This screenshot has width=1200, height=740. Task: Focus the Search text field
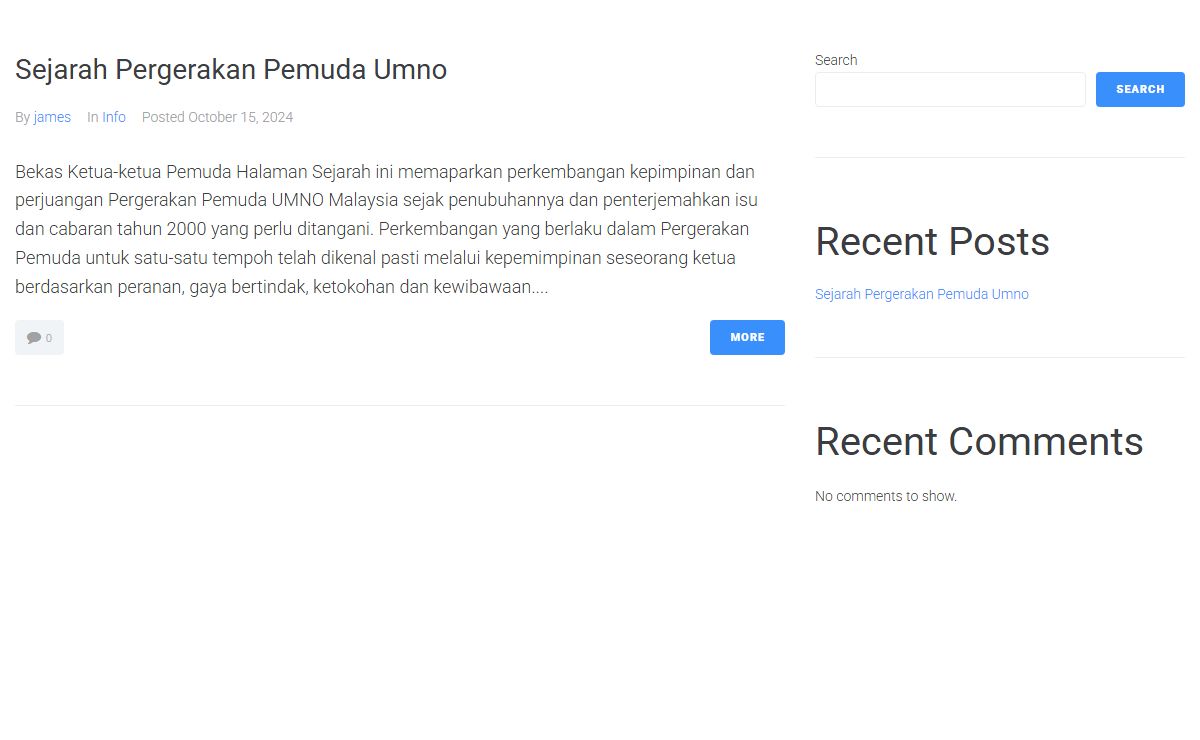950,89
